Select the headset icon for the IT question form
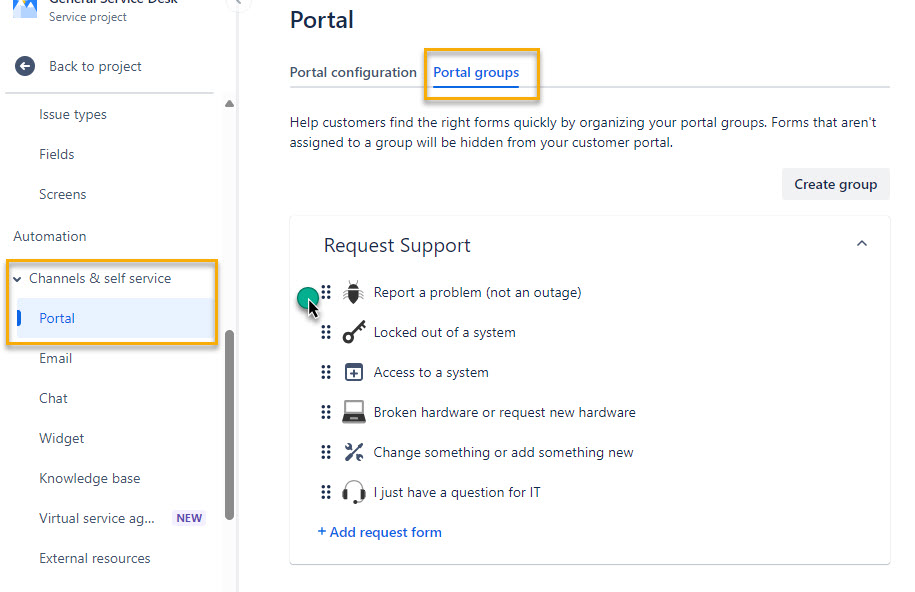The image size is (915, 592). (352, 492)
